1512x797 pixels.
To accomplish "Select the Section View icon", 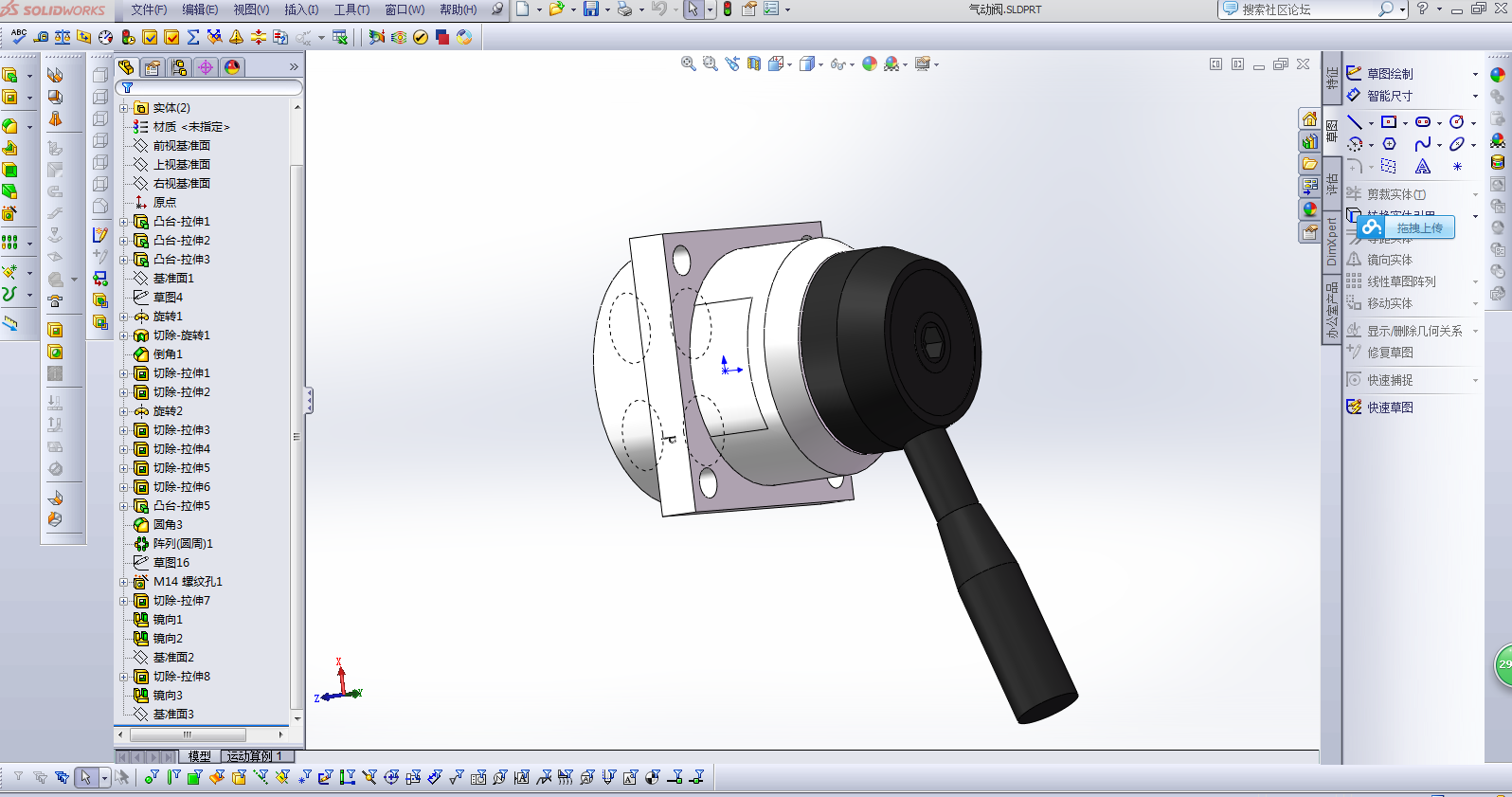I will (754, 64).
